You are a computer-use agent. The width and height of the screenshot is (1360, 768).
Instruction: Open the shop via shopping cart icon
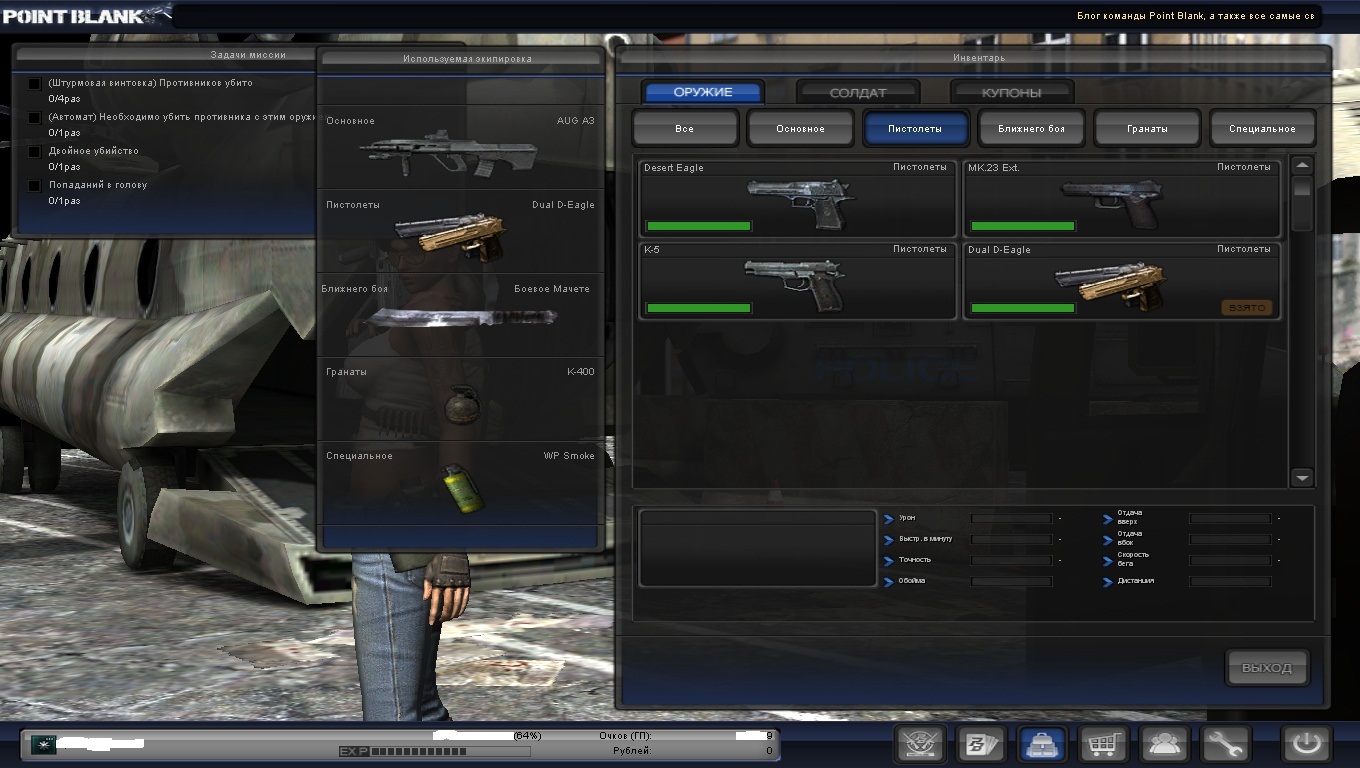(x=1104, y=745)
